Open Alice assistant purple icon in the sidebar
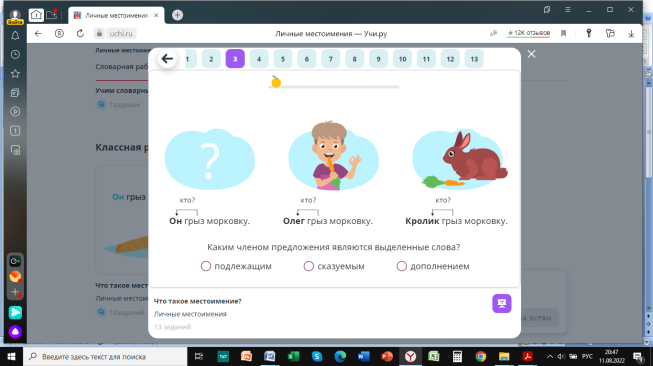653x366 pixels. [15, 331]
